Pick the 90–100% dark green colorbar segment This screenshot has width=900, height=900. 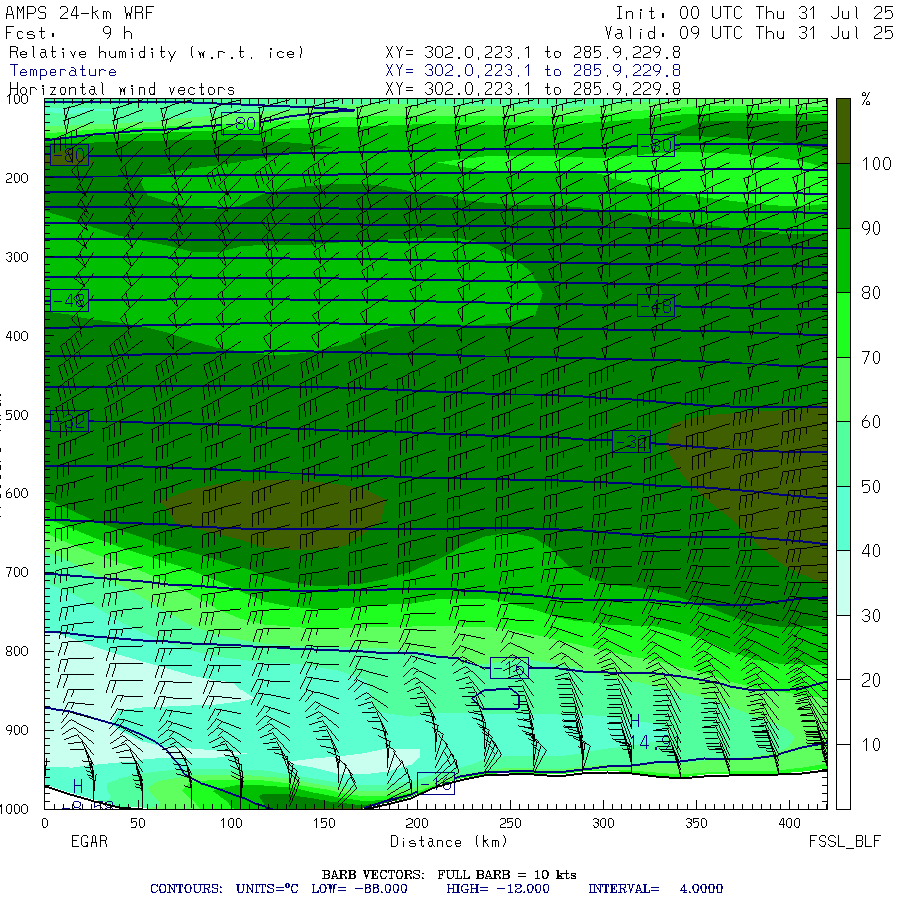(843, 196)
